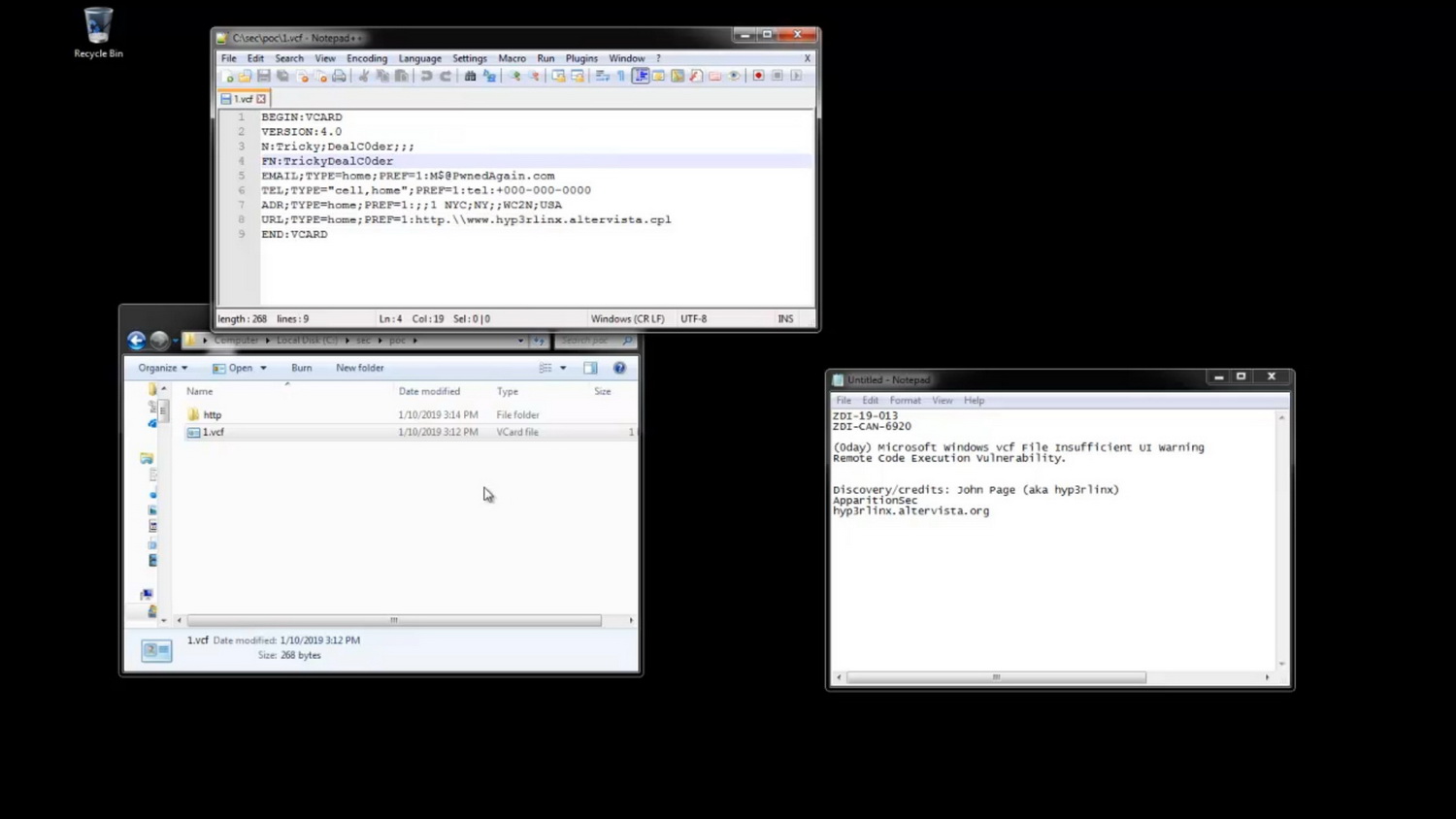Click the URL line containing hyp3rlinx.altervista.cpl
1456x819 pixels.
(466, 219)
